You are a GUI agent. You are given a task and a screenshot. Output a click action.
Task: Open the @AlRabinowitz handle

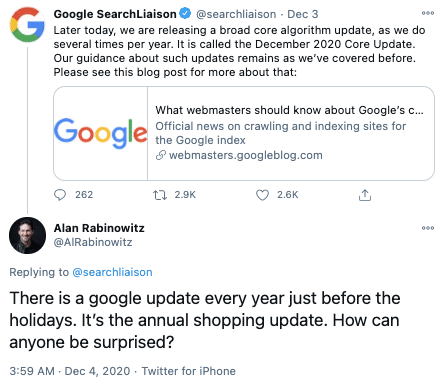[x=93, y=242]
